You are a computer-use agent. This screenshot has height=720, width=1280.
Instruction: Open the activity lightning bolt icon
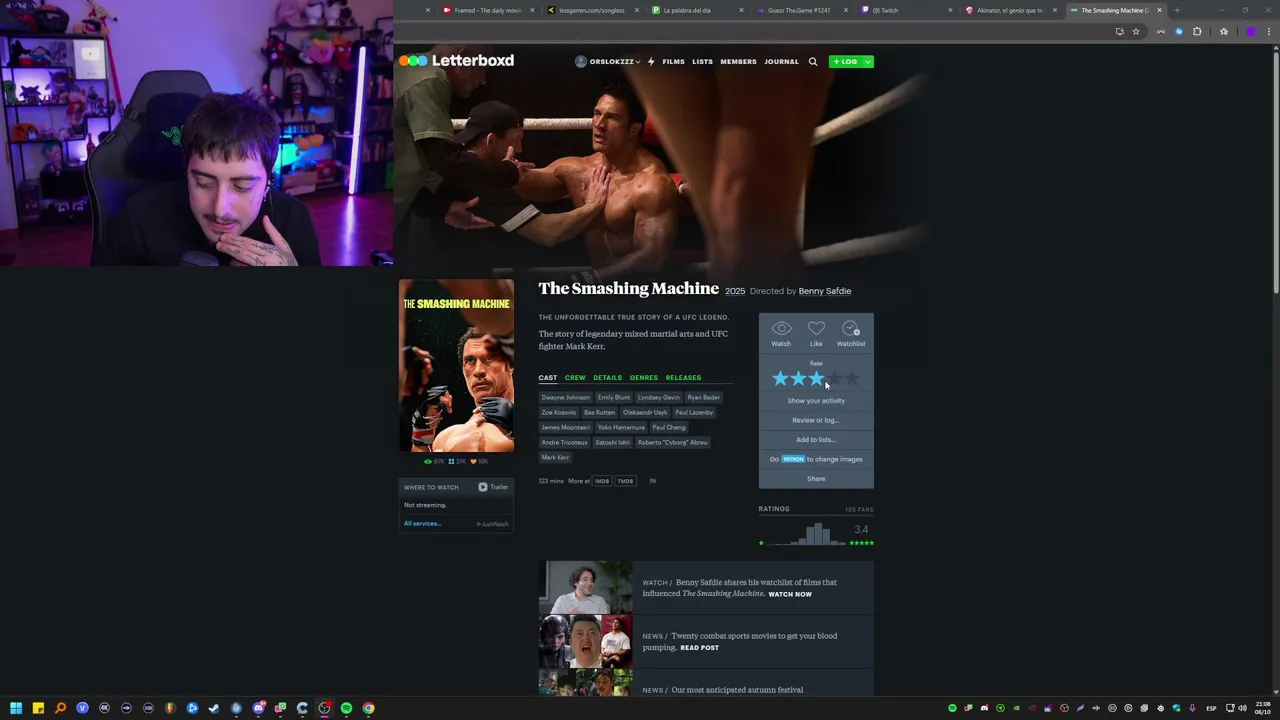point(651,62)
